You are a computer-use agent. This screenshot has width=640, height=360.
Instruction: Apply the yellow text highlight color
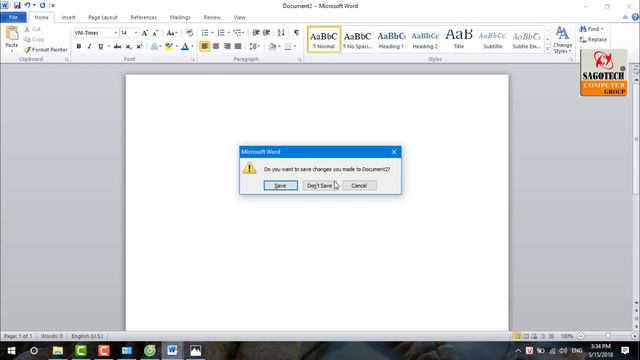(x=169, y=47)
